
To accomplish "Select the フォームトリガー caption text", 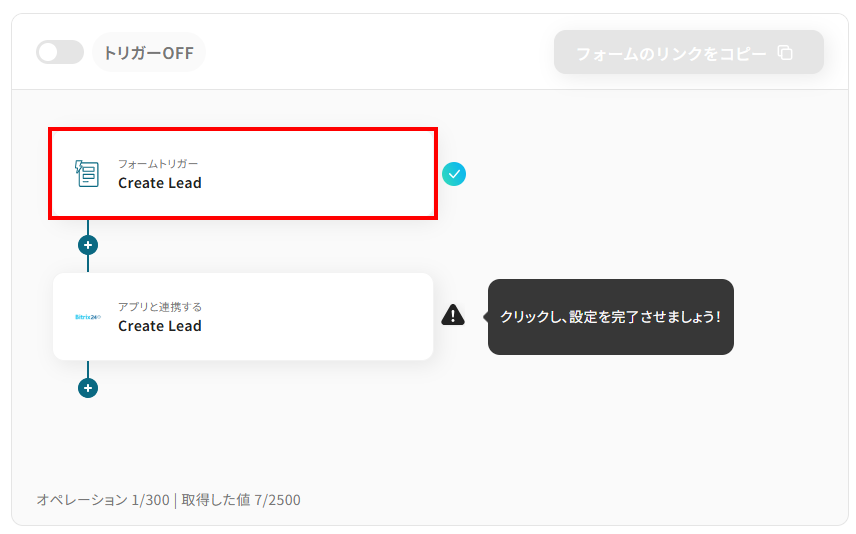I will [x=158, y=164].
